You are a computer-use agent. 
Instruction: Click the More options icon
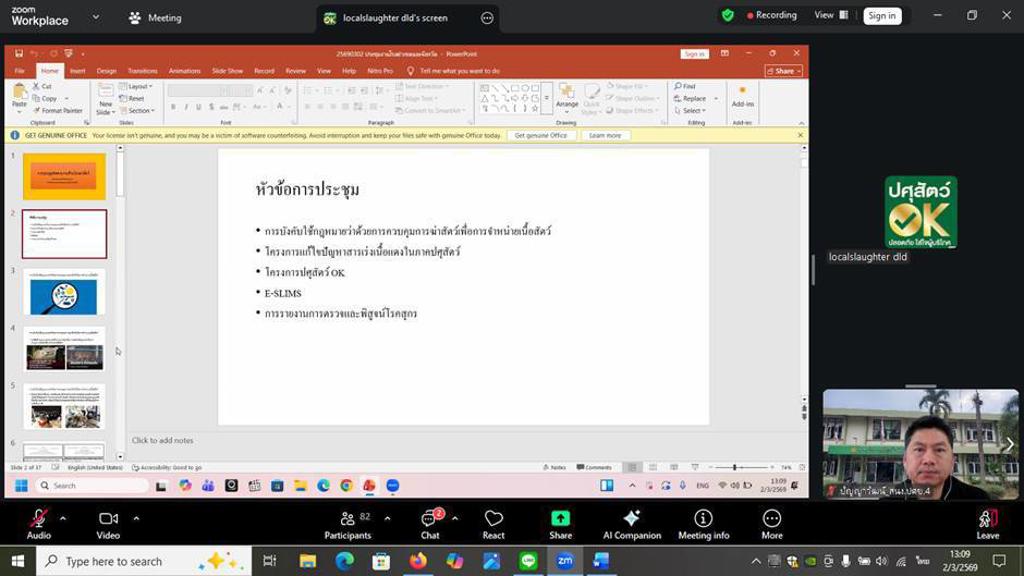pos(771,519)
